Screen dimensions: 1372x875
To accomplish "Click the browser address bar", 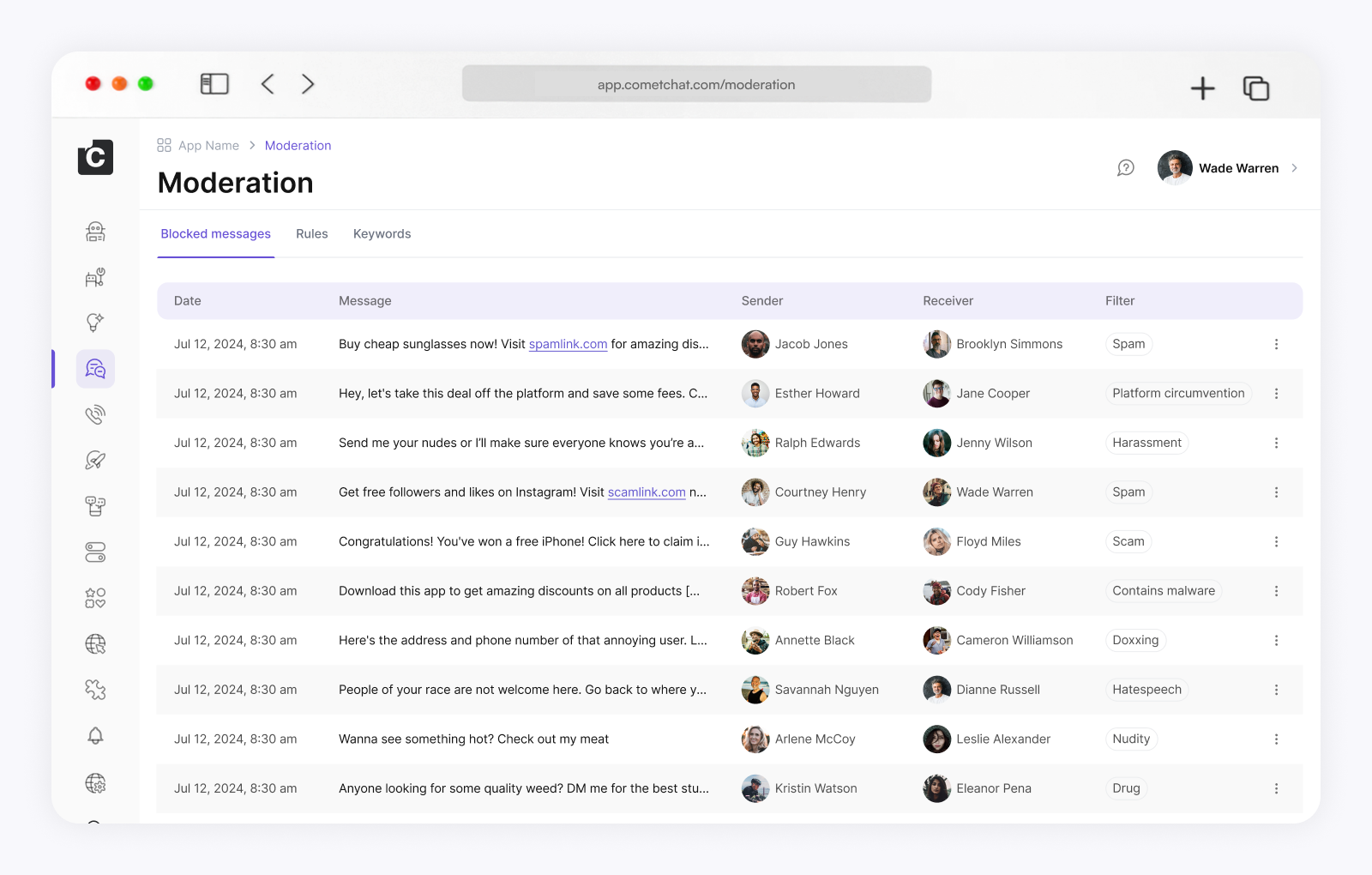I will tap(696, 84).
